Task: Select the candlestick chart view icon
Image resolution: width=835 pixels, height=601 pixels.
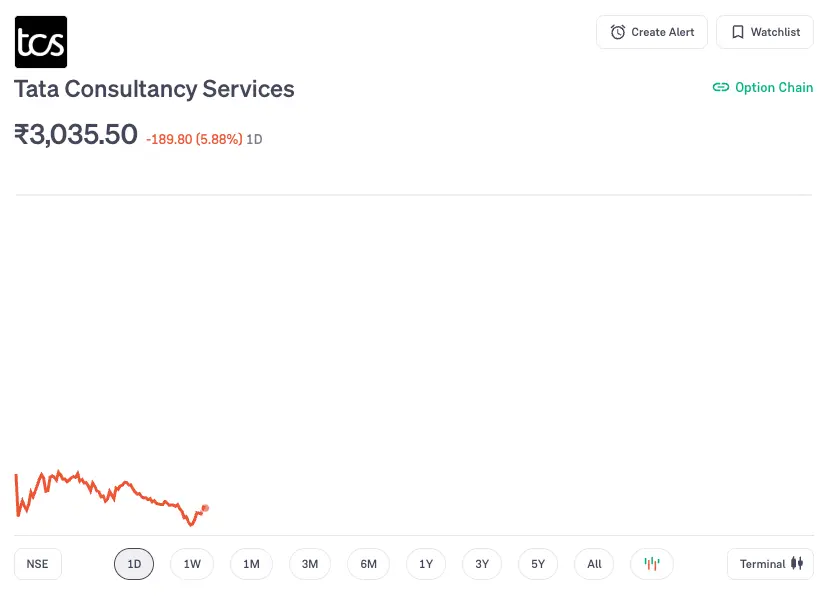Action: [651, 564]
